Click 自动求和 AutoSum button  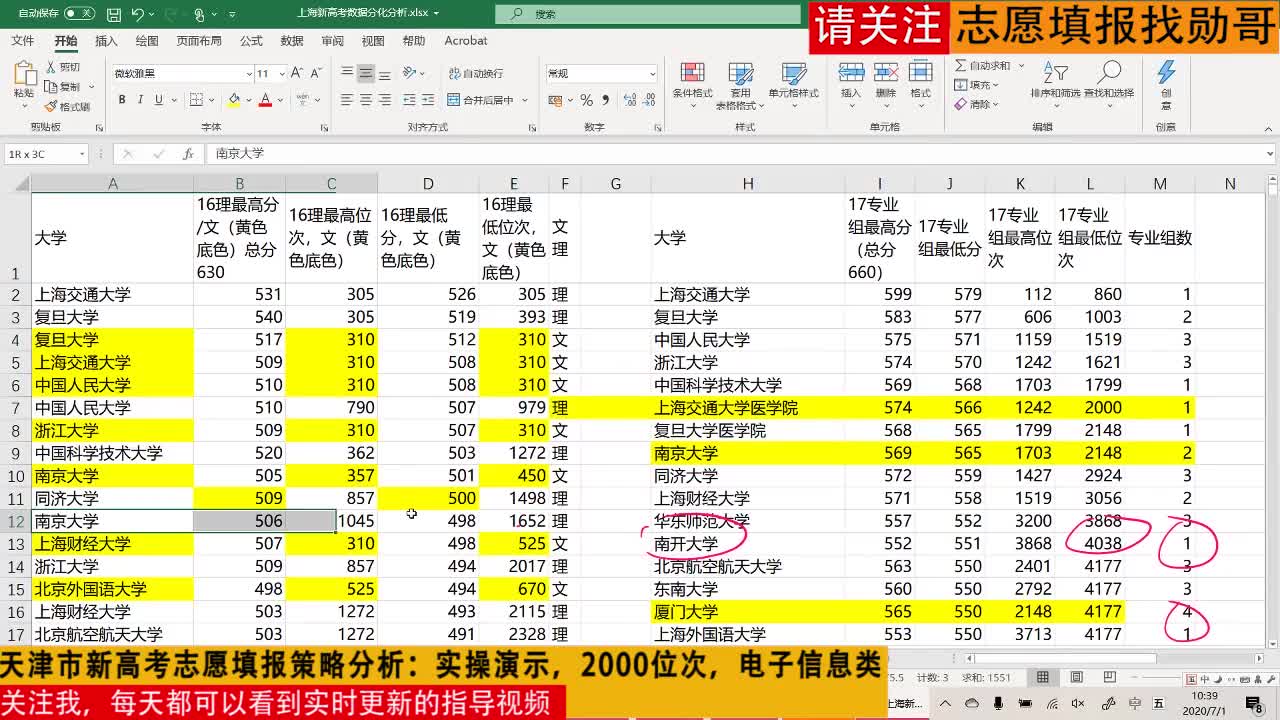[982, 66]
